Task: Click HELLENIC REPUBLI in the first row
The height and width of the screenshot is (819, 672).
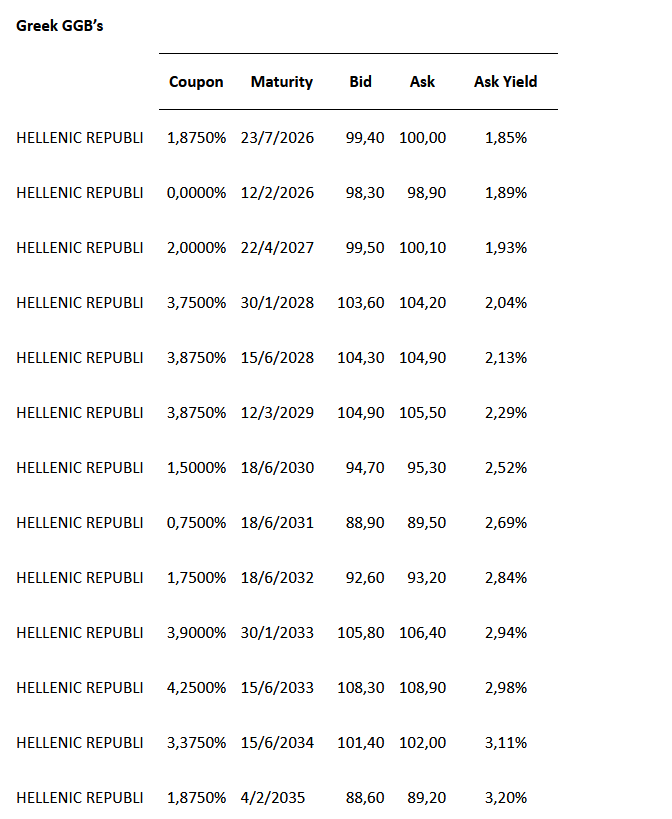Action: (80, 137)
